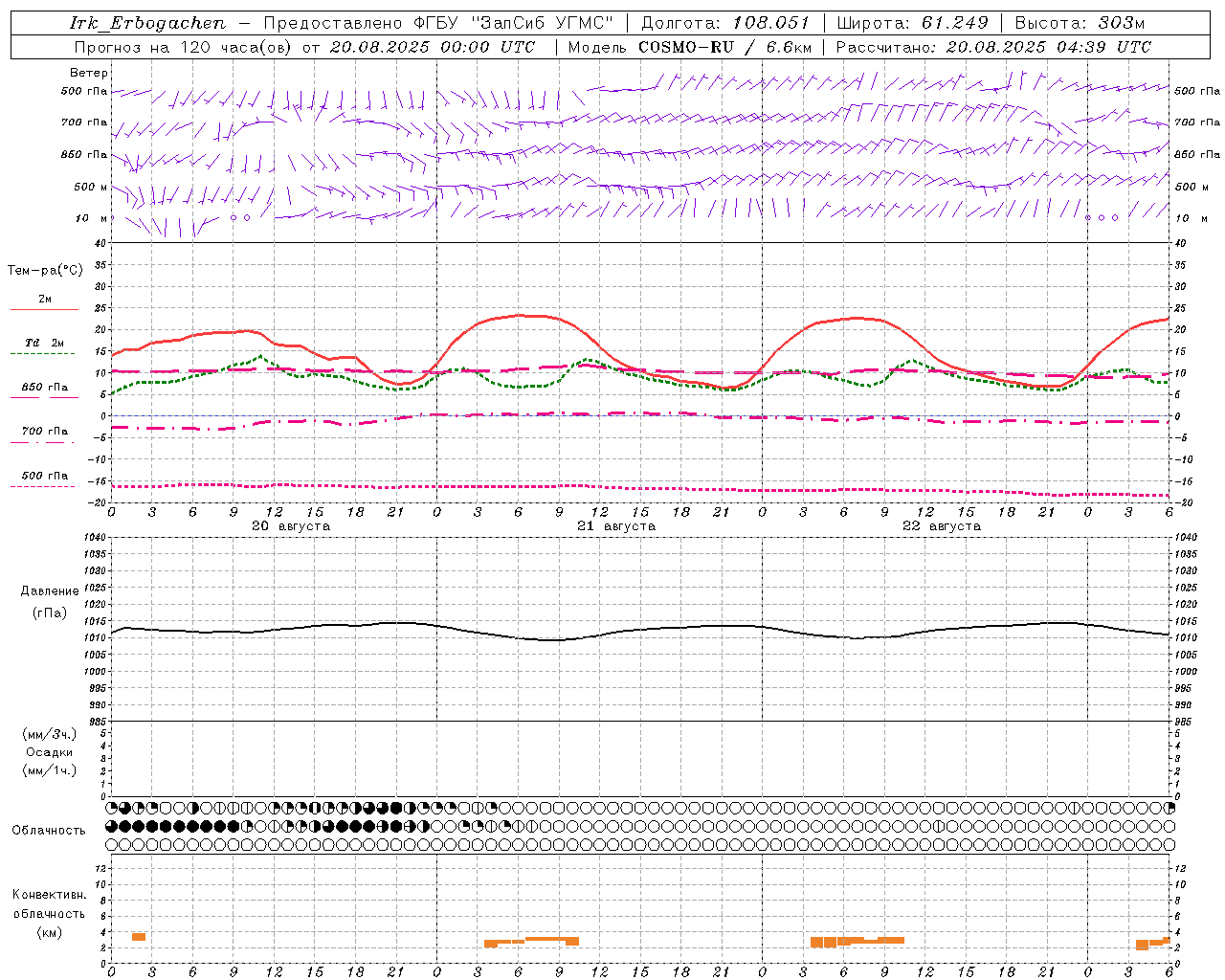Select the (гПа) unit label under Давление
Image resolution: width=1225 pixels, height=980 pixels.
(x=50, y=612)
